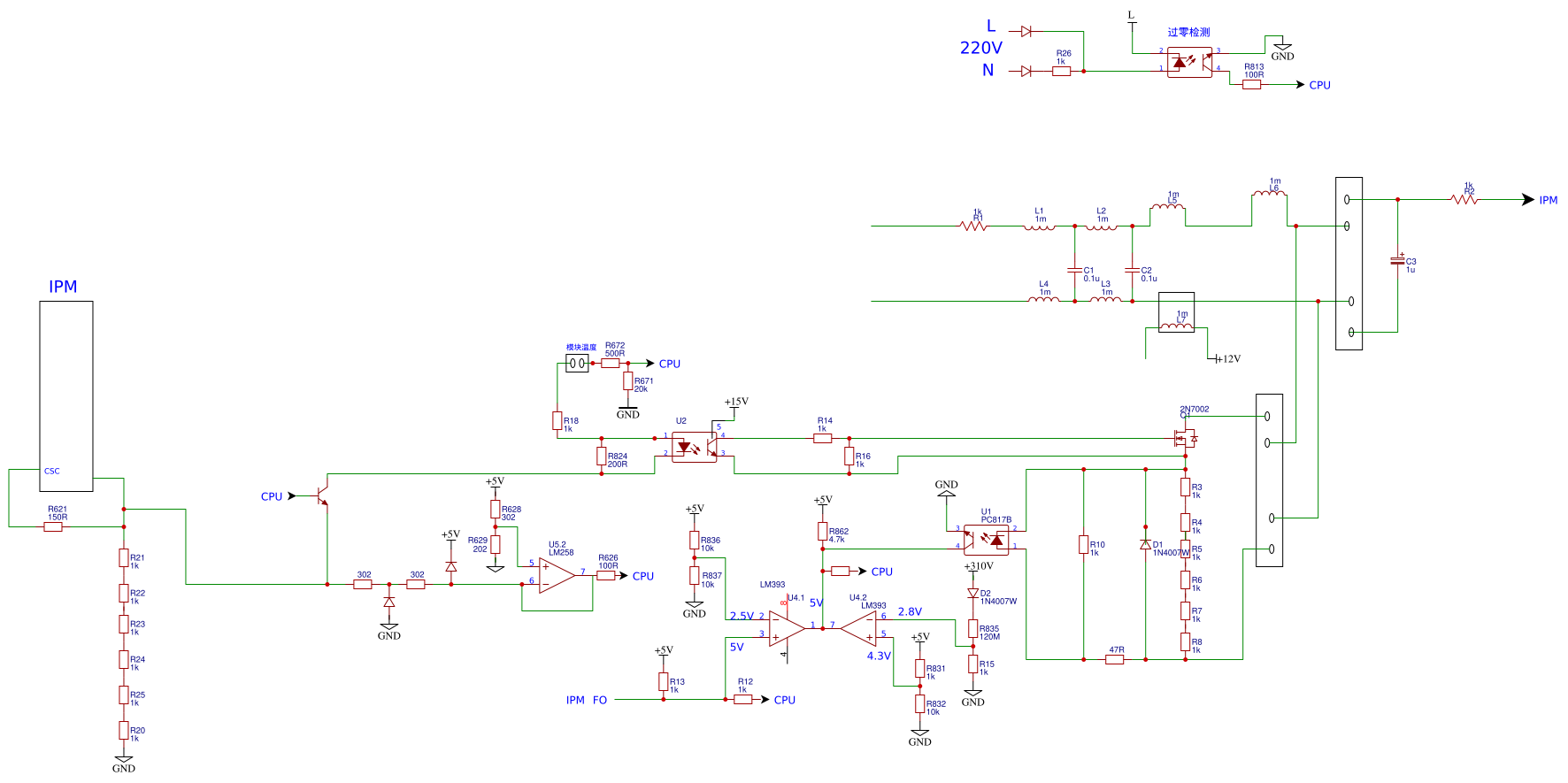Select the CPU label at the transistor base
Viewport: 1568px width, 783px height.
(x=272, y=496)
